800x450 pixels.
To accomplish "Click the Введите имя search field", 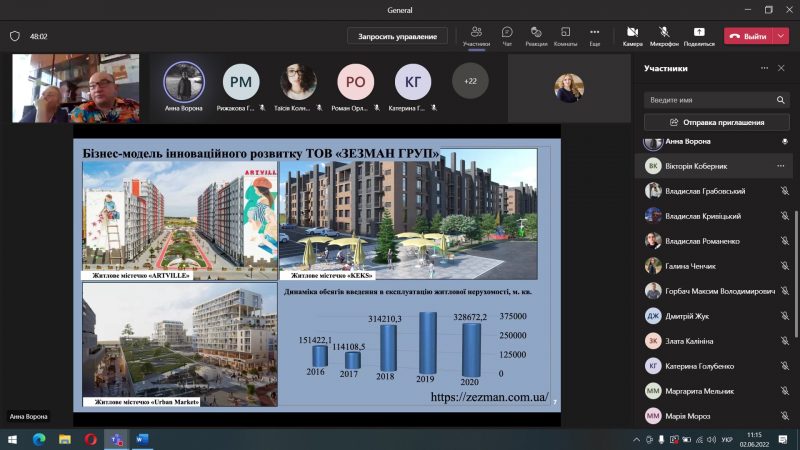I will click(708, 100).
